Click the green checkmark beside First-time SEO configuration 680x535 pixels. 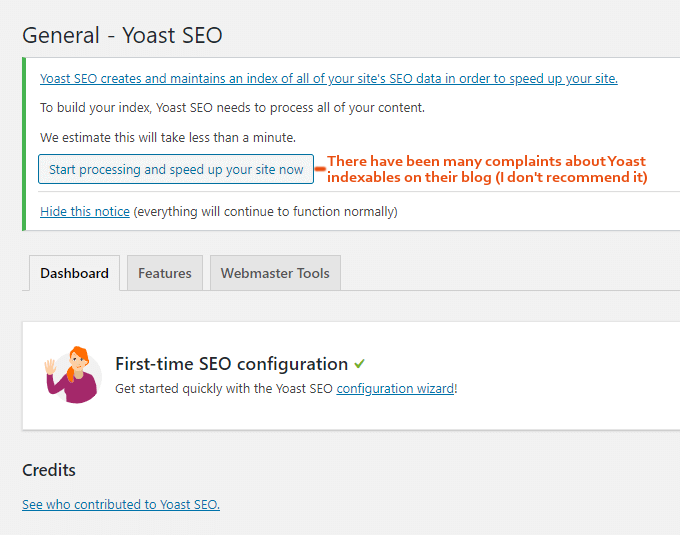[x=360, y=363]
